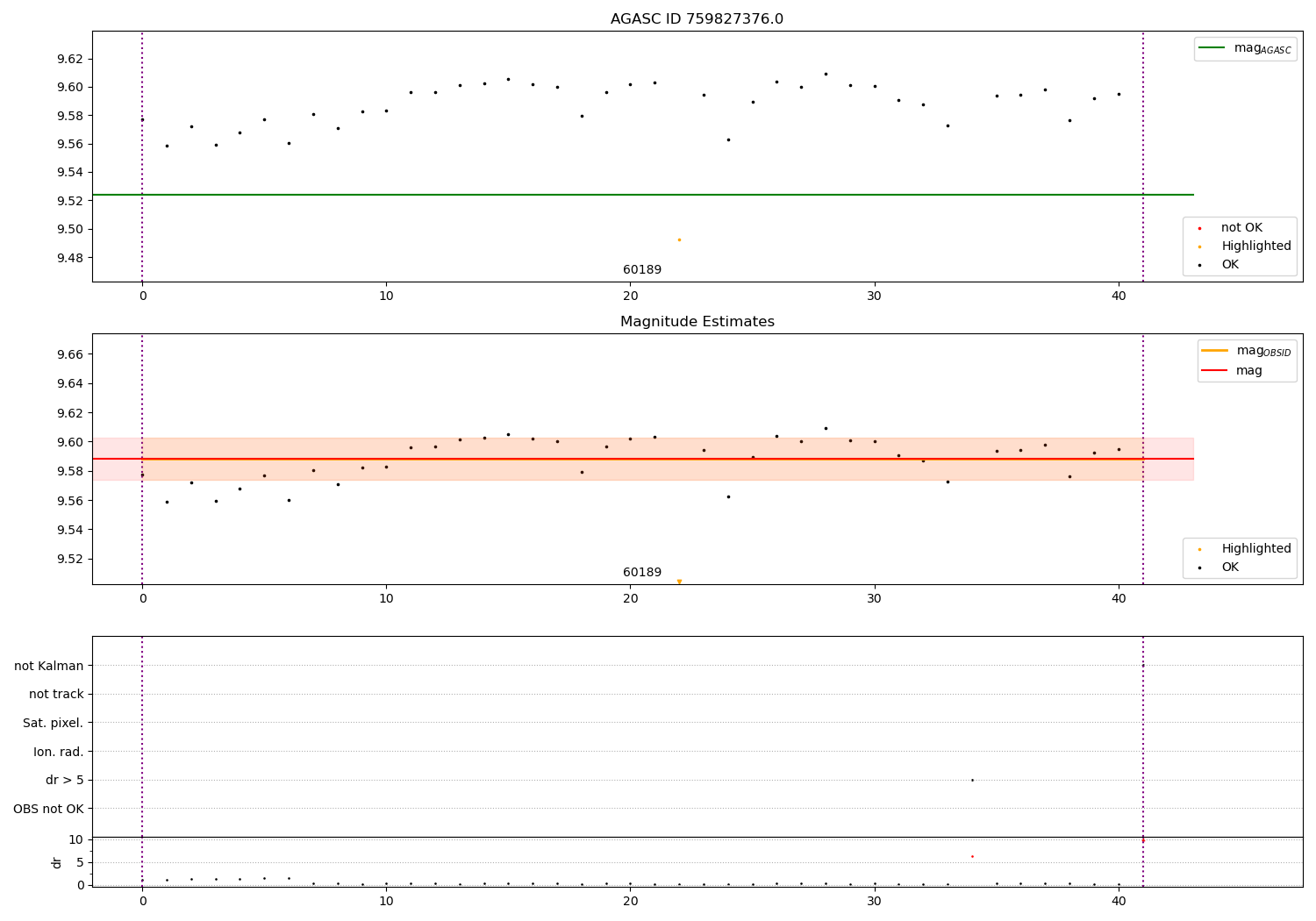The image size is (1316, 921).
Task: Click the '9.54' tick label in middle plot
Action: (70, 530)
